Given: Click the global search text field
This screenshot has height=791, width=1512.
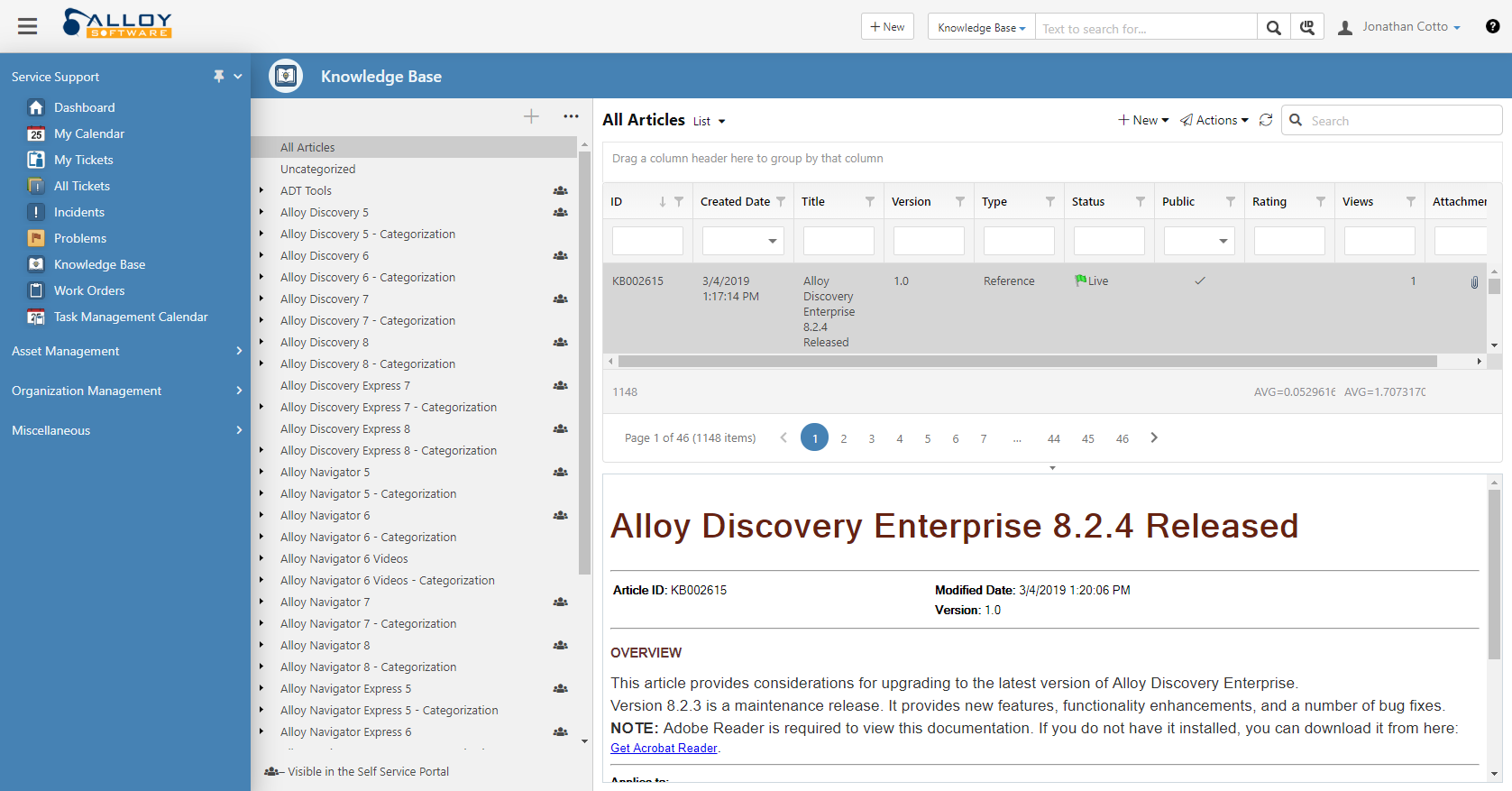Looking at the screenshot, I should [x=1146, y=27].
